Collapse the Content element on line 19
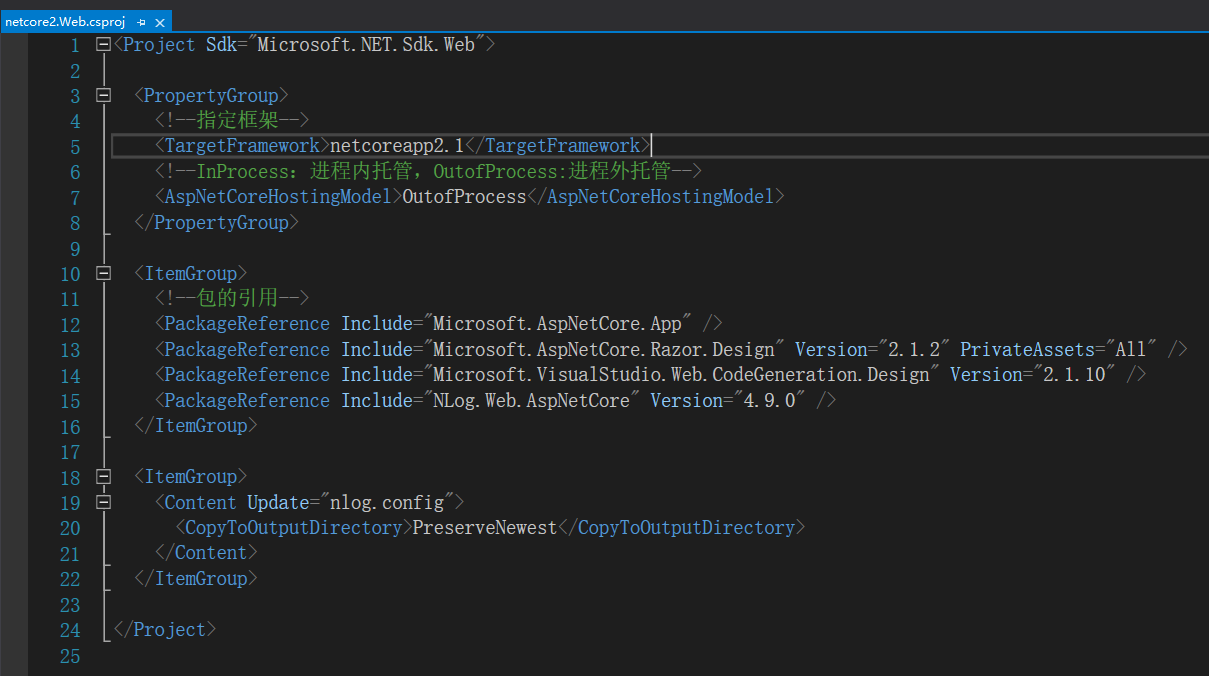 (x=103, y=503)
